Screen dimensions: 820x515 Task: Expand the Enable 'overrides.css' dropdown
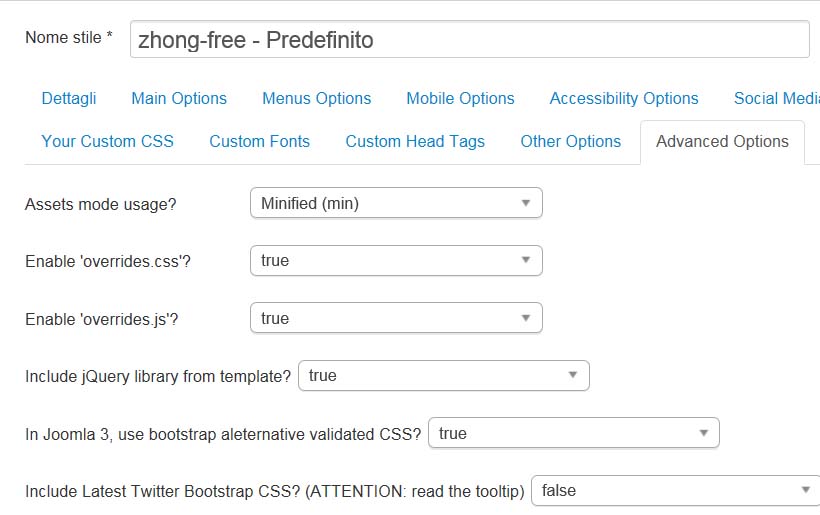(395, 261)
